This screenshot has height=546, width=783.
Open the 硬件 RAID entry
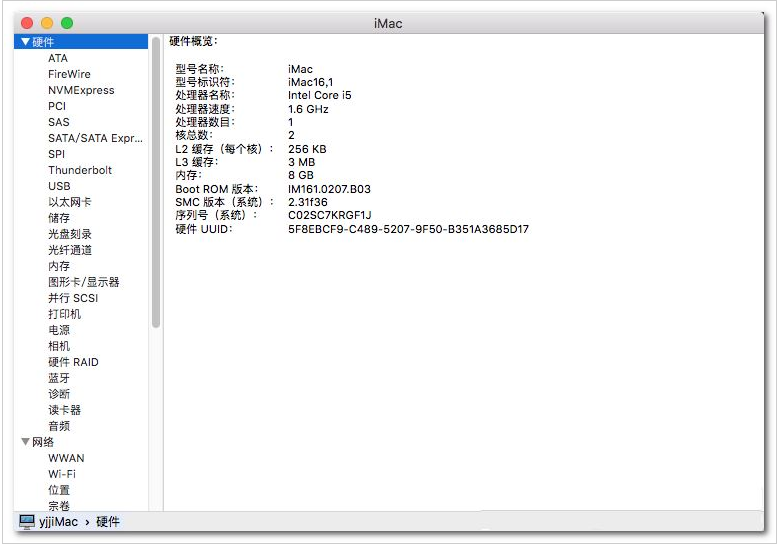73,362
